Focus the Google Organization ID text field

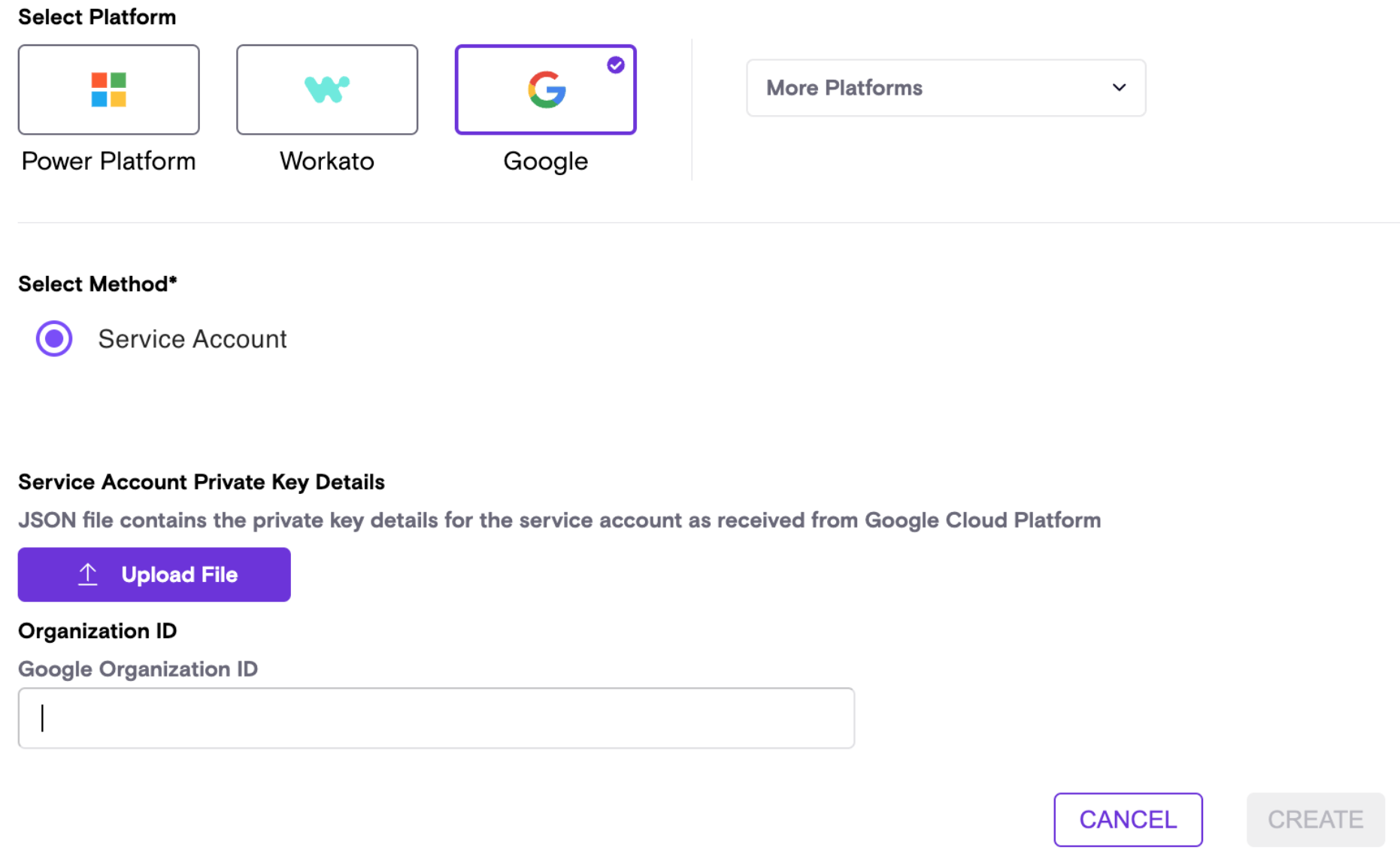[x=436, y=718]
